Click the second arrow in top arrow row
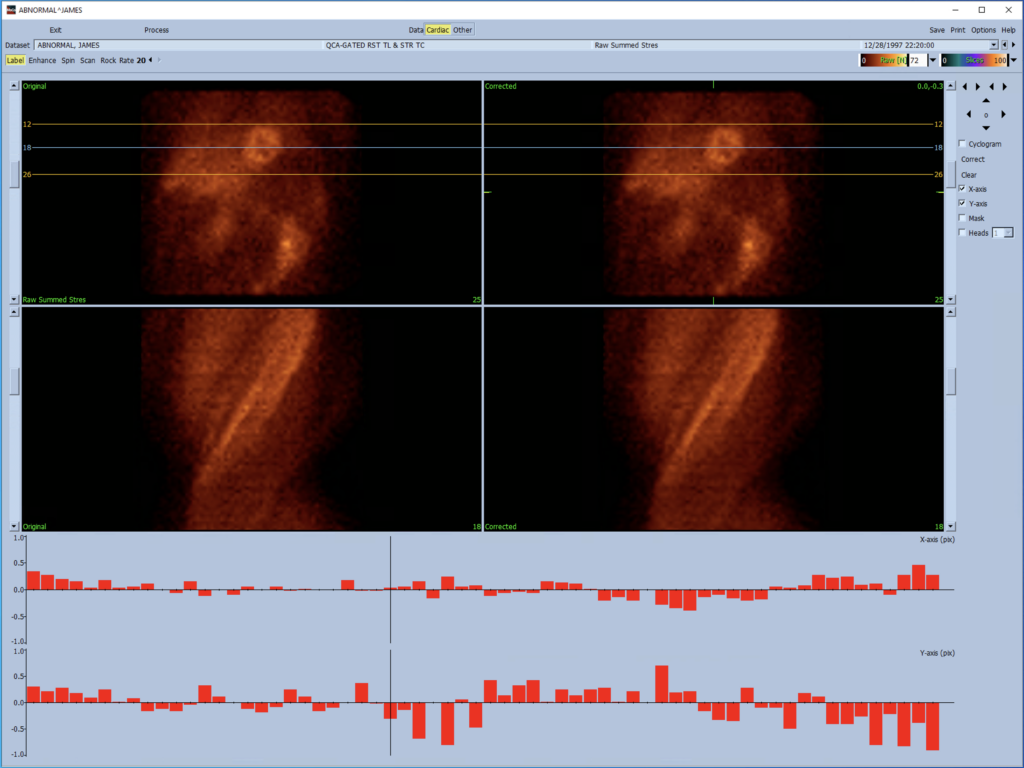Screen dimensions: 1024x768 978,87
